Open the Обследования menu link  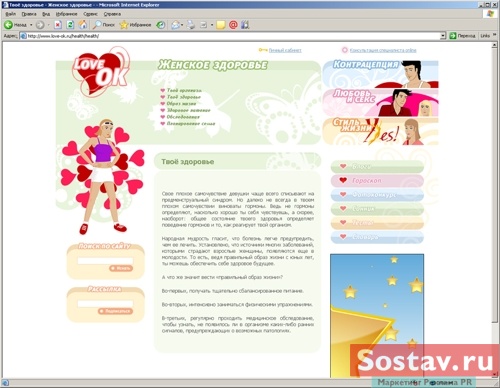[183, 117]
